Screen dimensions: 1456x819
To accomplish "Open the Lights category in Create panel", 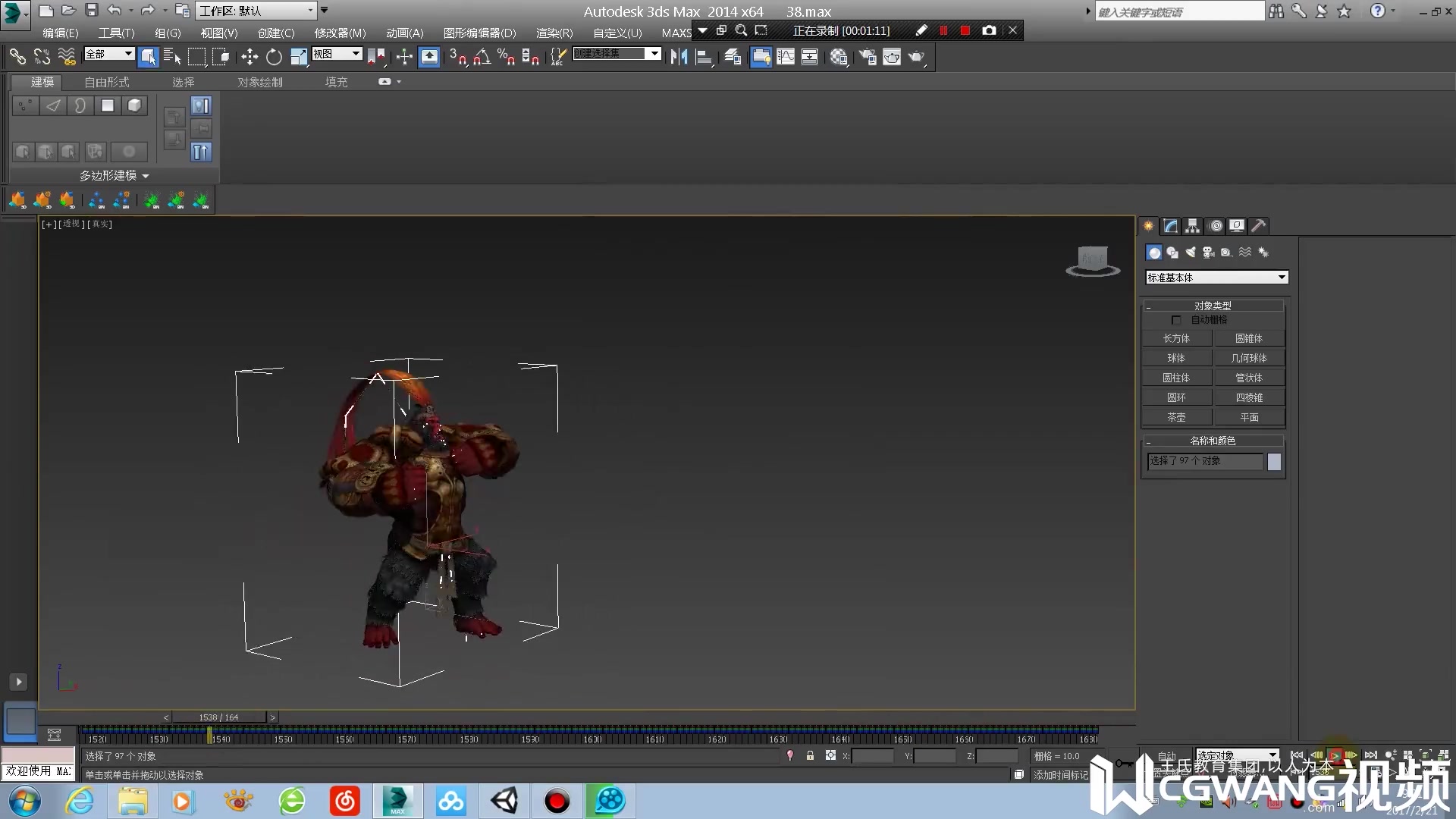I will 1191,252.
